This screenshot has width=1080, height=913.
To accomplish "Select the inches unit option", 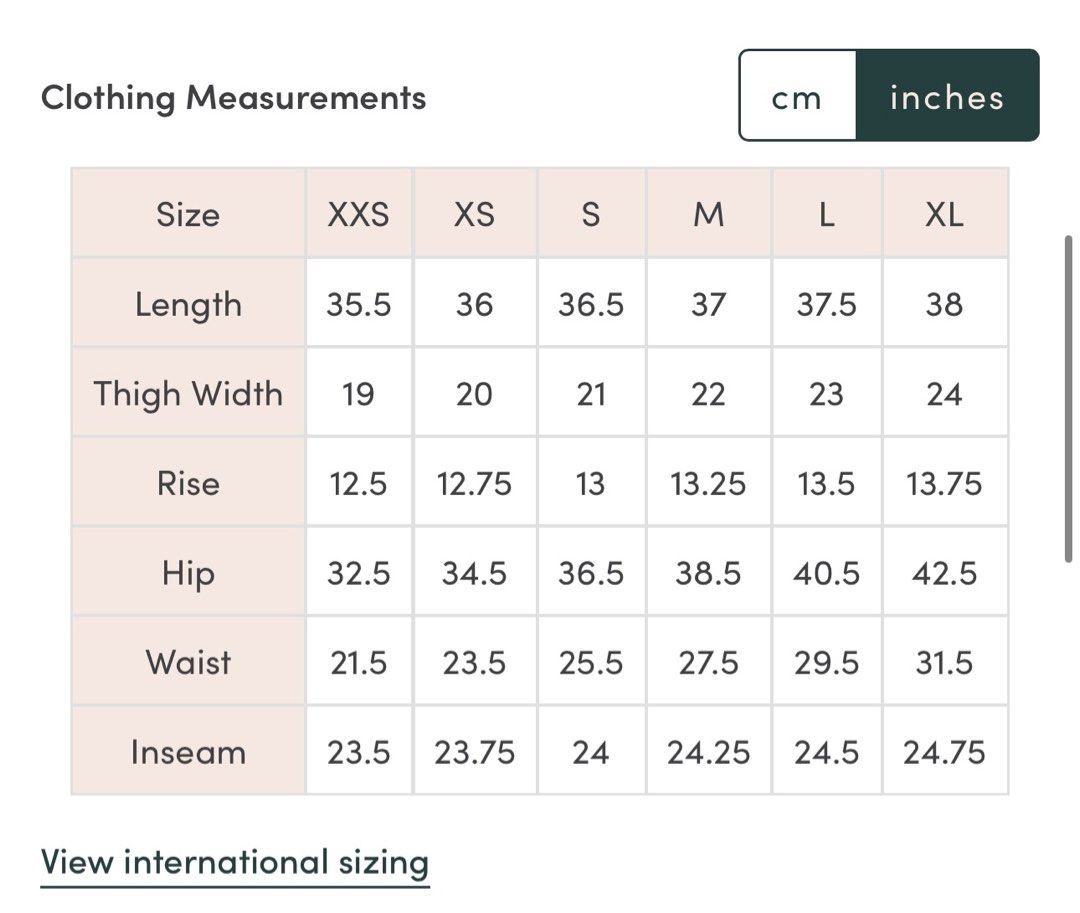I will tap(946, 97).
